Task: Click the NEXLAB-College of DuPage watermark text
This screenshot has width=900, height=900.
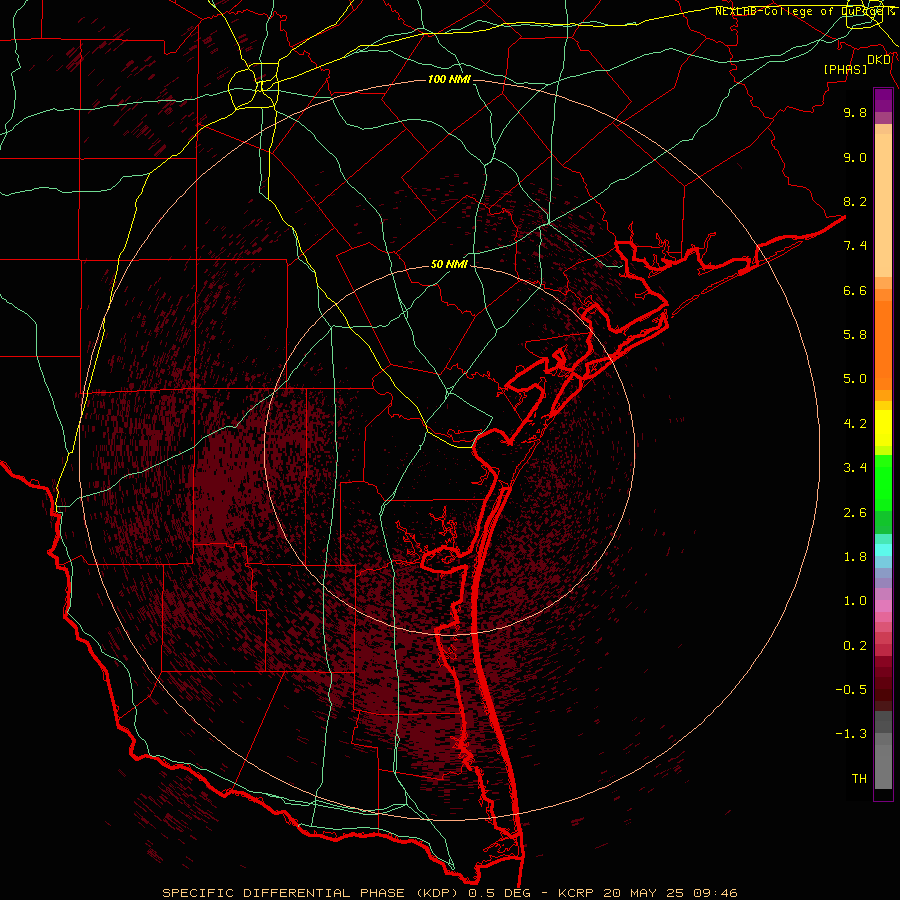Action: point(804,11)
